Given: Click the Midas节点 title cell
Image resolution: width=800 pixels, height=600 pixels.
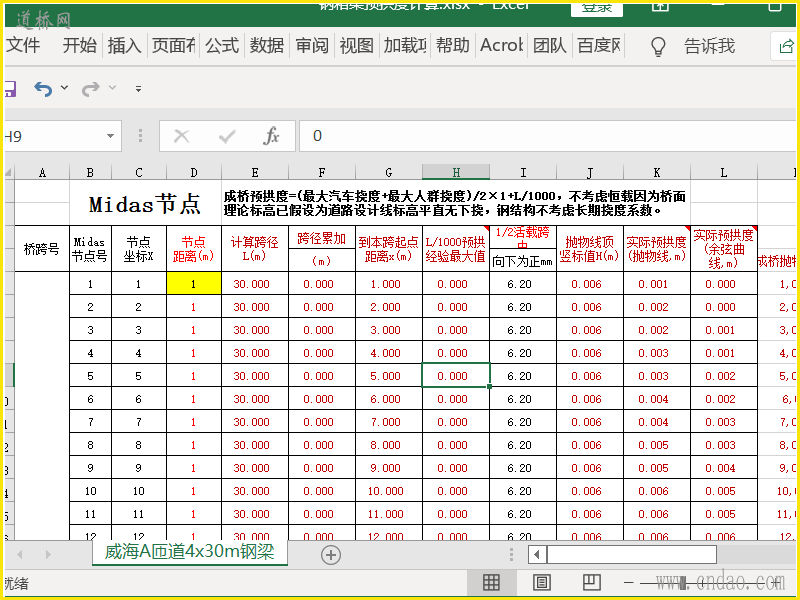Looking at the screenshot, I should (145, 204).
